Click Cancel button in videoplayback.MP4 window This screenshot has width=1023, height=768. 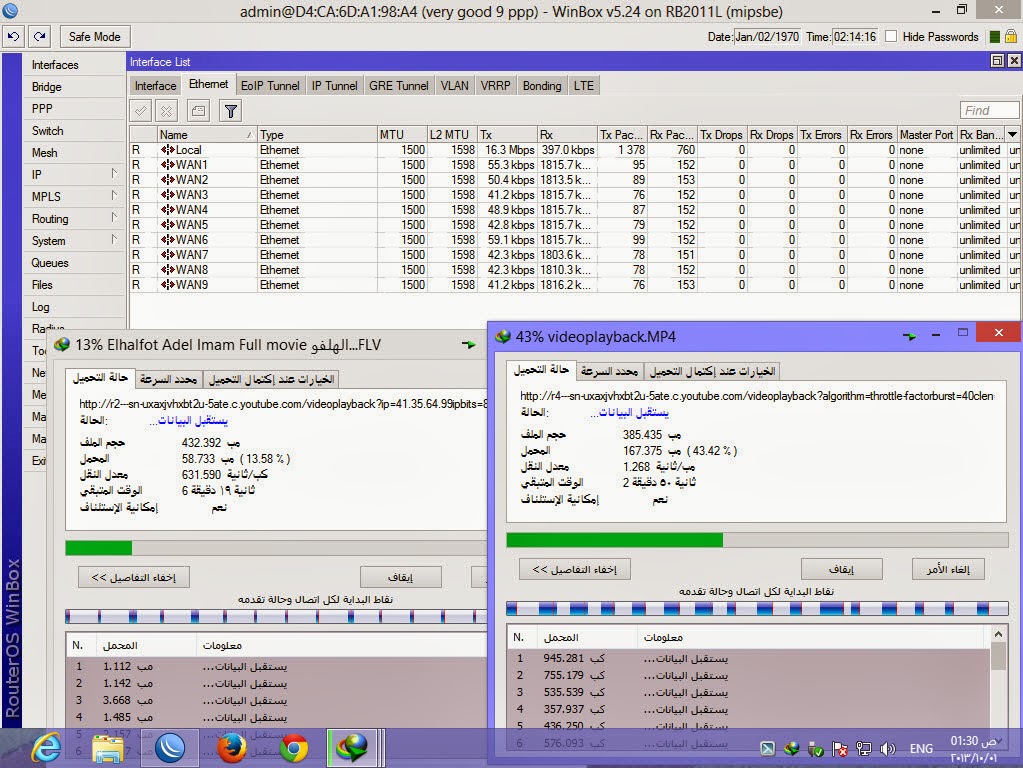948,570
